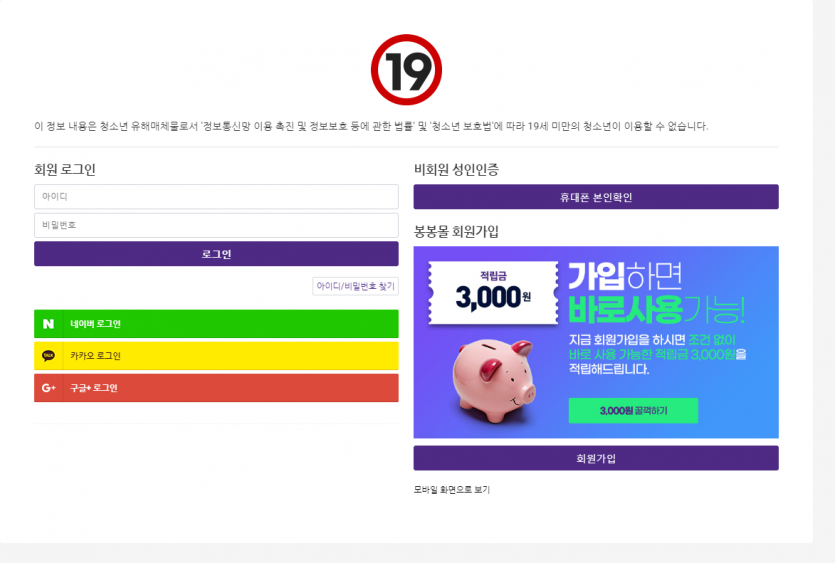Image resolution: width=835 pixels, height=563 pixels.
Task: Select the green 네이버 로그인 bar
Action: click(216, 324)
